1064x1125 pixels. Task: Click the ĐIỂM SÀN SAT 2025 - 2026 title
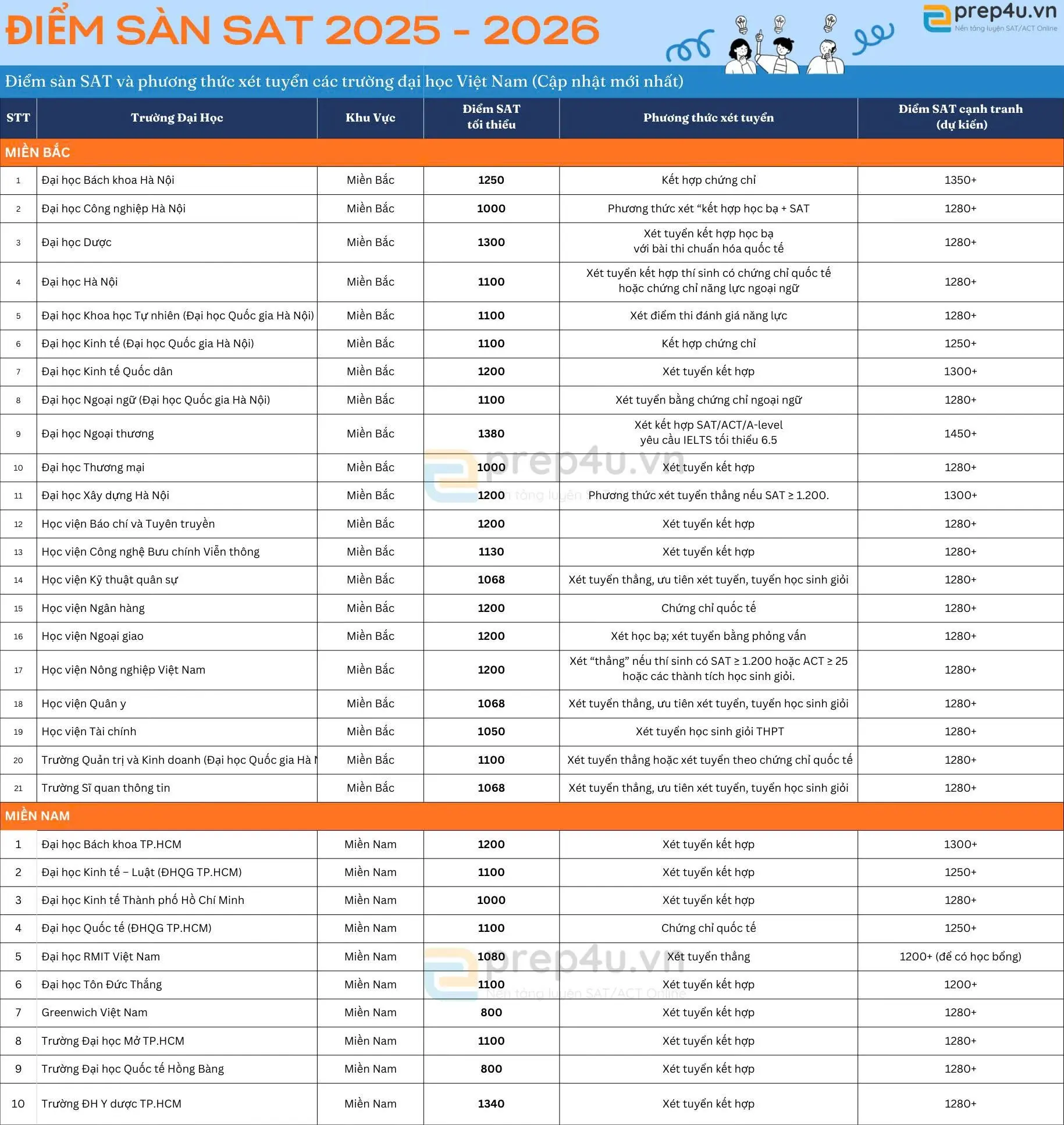click(x=303, y=30)
